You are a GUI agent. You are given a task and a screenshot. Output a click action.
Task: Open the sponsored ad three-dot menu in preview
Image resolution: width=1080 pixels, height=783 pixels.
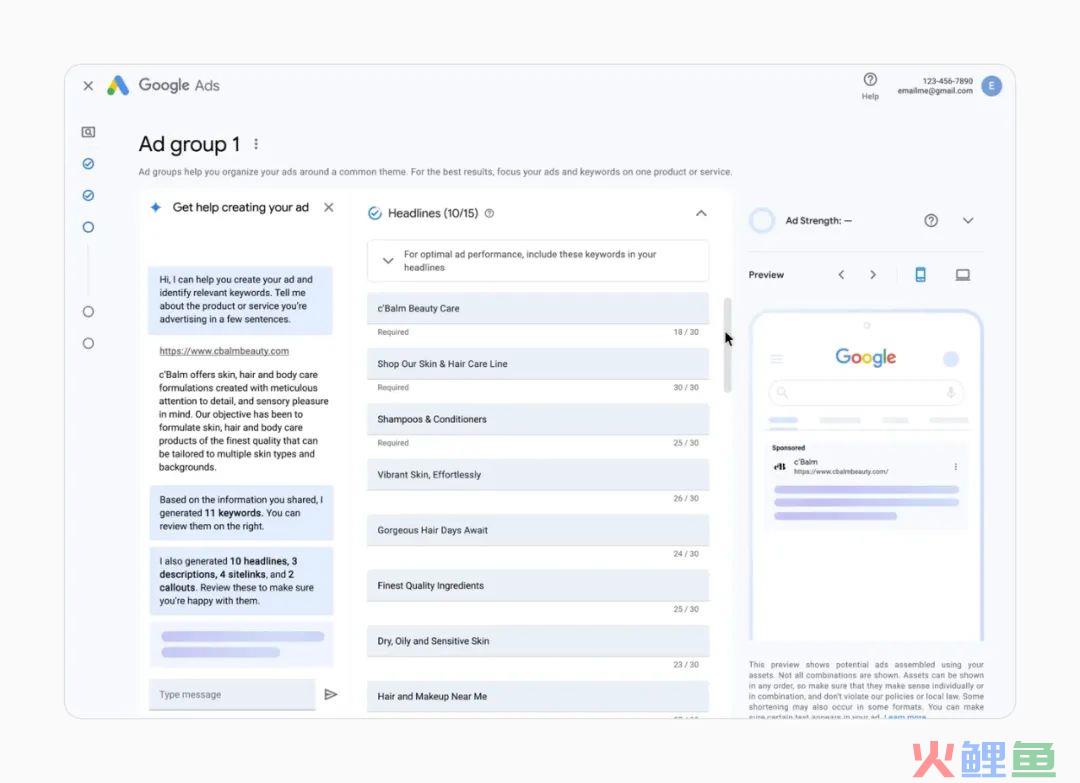click(955, 467)
